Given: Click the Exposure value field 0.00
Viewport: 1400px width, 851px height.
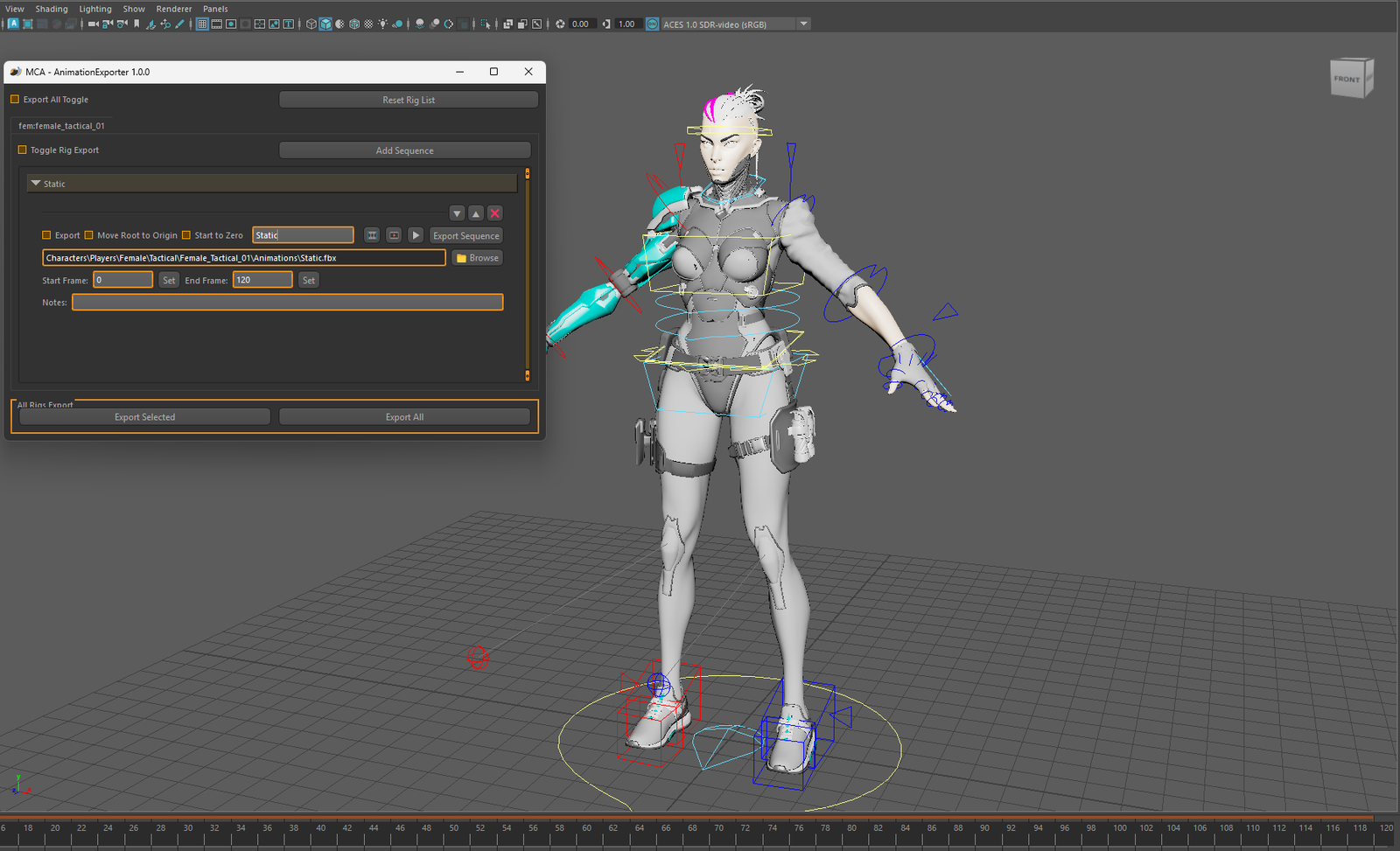Looking at the screenshot, I should pos(581,24).
